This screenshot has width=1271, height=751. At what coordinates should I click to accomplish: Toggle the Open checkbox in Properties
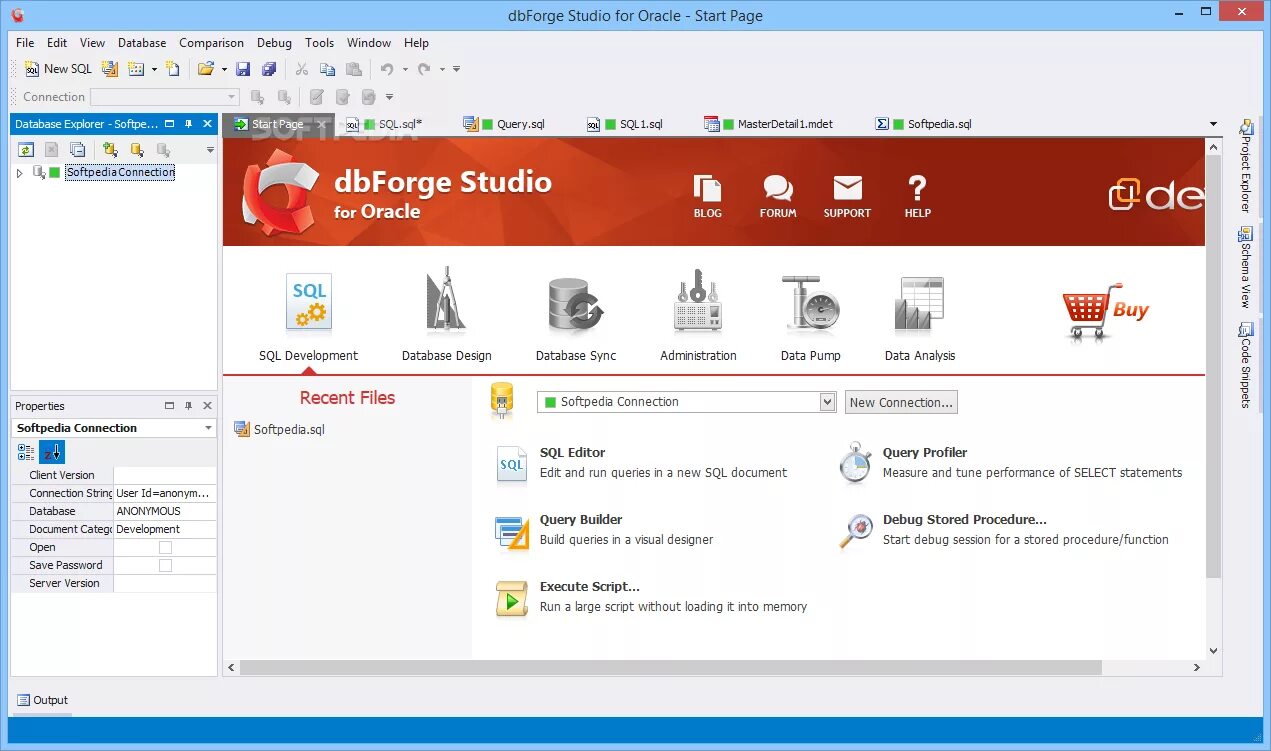click(x=165, y=547)
